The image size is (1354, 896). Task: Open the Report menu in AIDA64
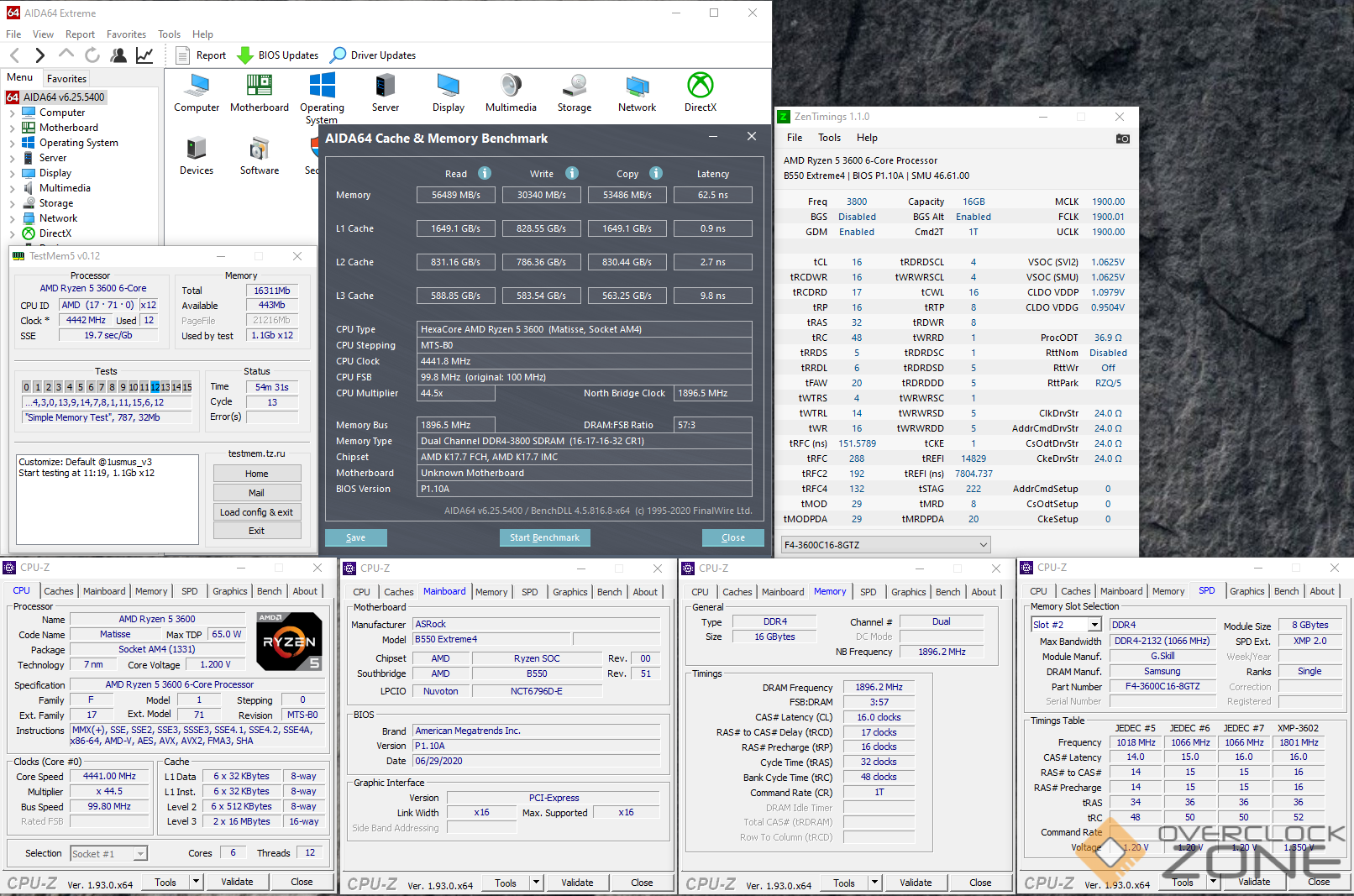(x=80, y=34)
